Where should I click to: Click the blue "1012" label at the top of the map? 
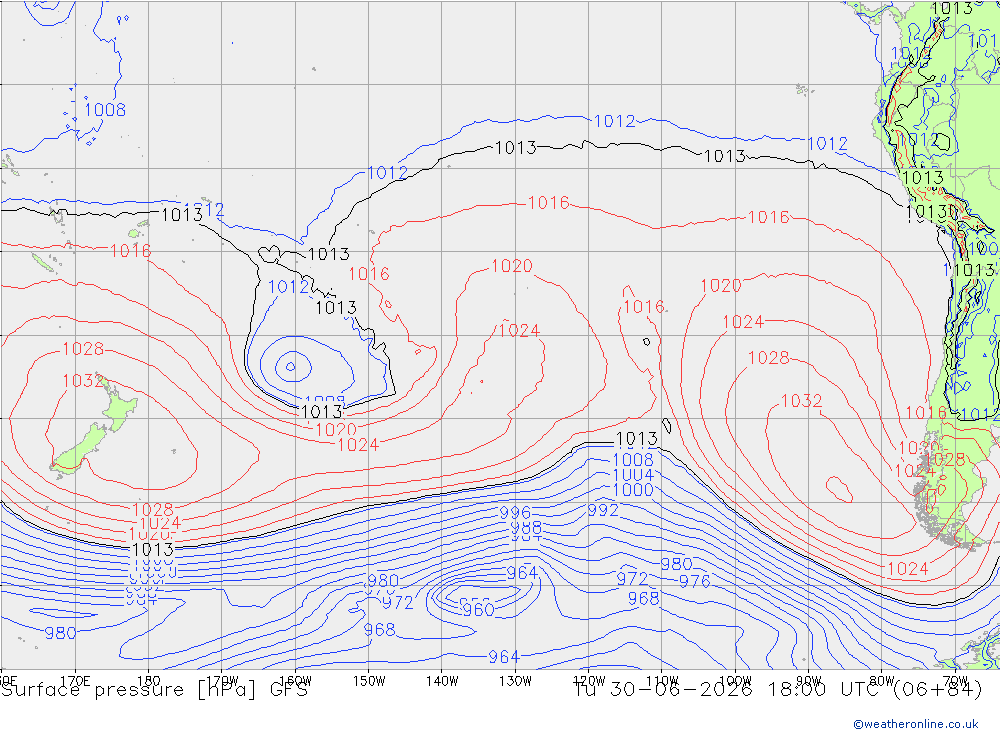[614, 121]
